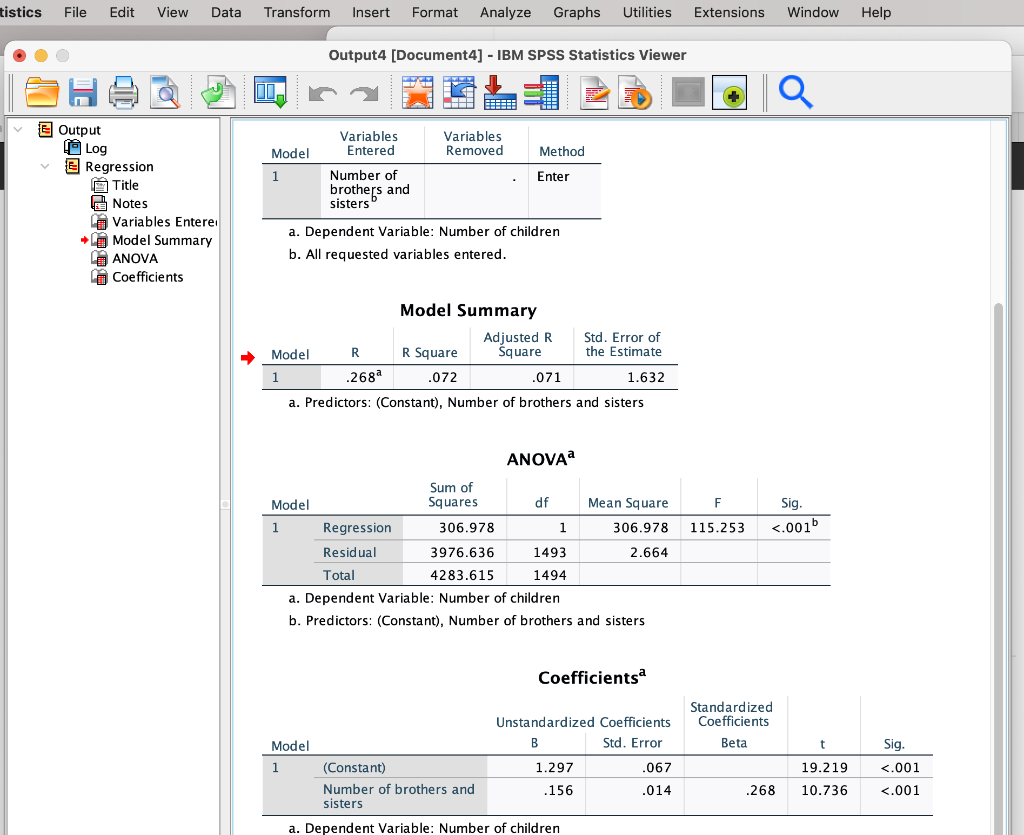Click the Coefficients table title
Image resolution: width=1024 pixels, height=835 pixels.
[592, 677]
